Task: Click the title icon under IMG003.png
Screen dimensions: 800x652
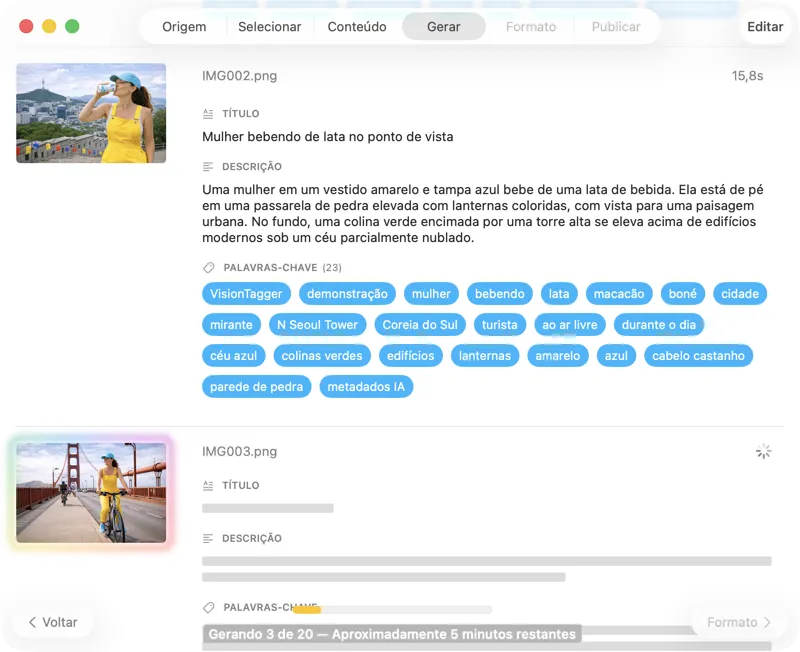Action: (x=208, y=486)
